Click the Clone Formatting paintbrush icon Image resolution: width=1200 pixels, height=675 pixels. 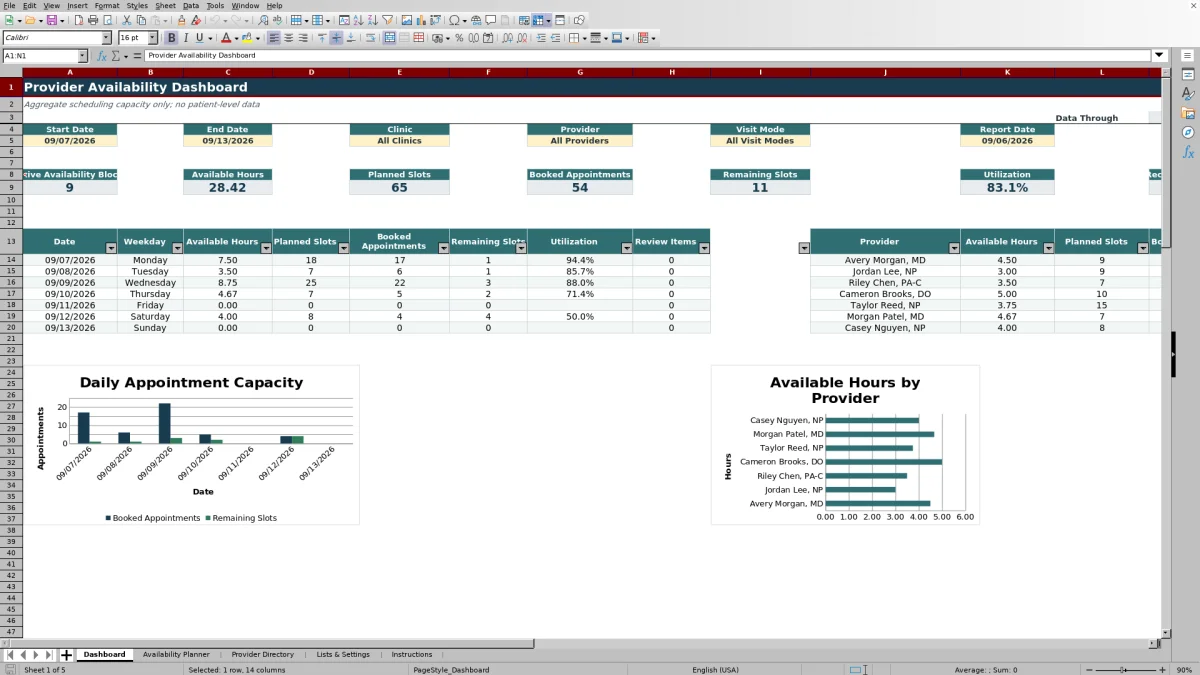tap(182, 20)
